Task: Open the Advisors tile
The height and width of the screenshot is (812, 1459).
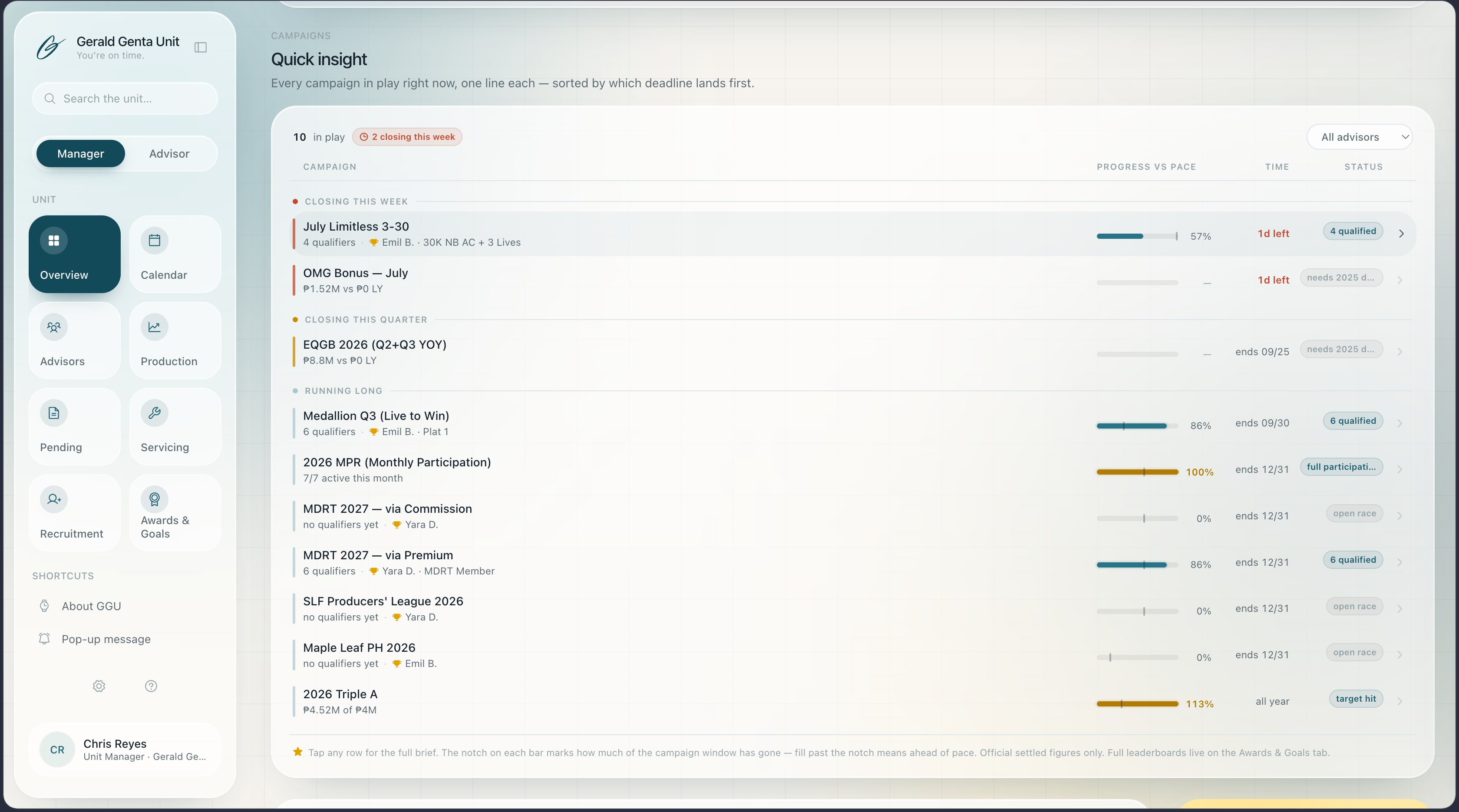Action: click(x=75, y=340)
